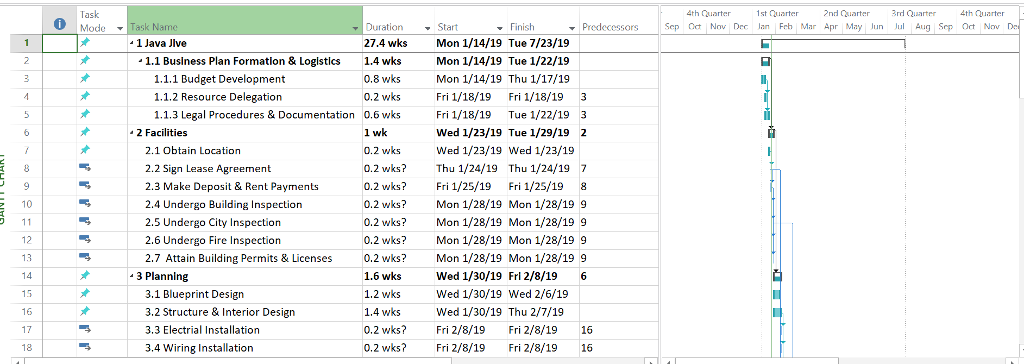Click pin icon for Legal Procedures & Documentation

tap(85, 114)
